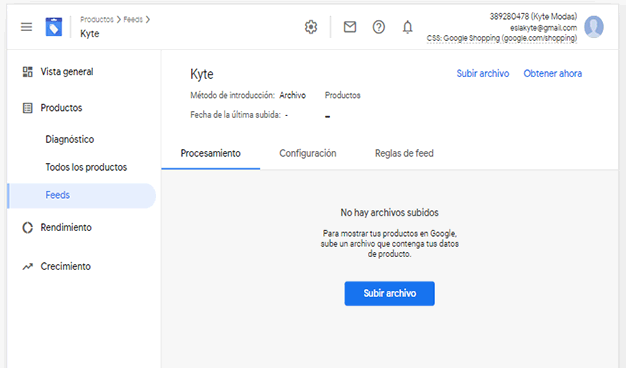Screen dimensions: 626x368
Task: Open the hamburger navigation menu
Action: [26, 27]
